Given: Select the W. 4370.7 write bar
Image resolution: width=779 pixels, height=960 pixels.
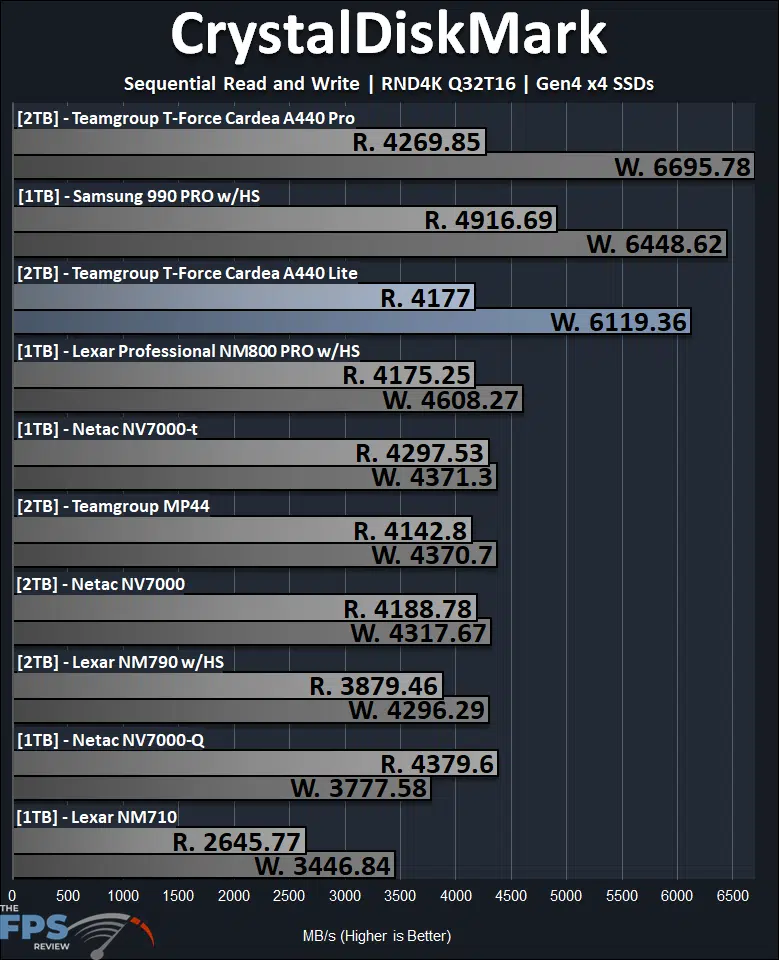Looking at the screenshot, I should pyautogui.click(x=255, y=555).
